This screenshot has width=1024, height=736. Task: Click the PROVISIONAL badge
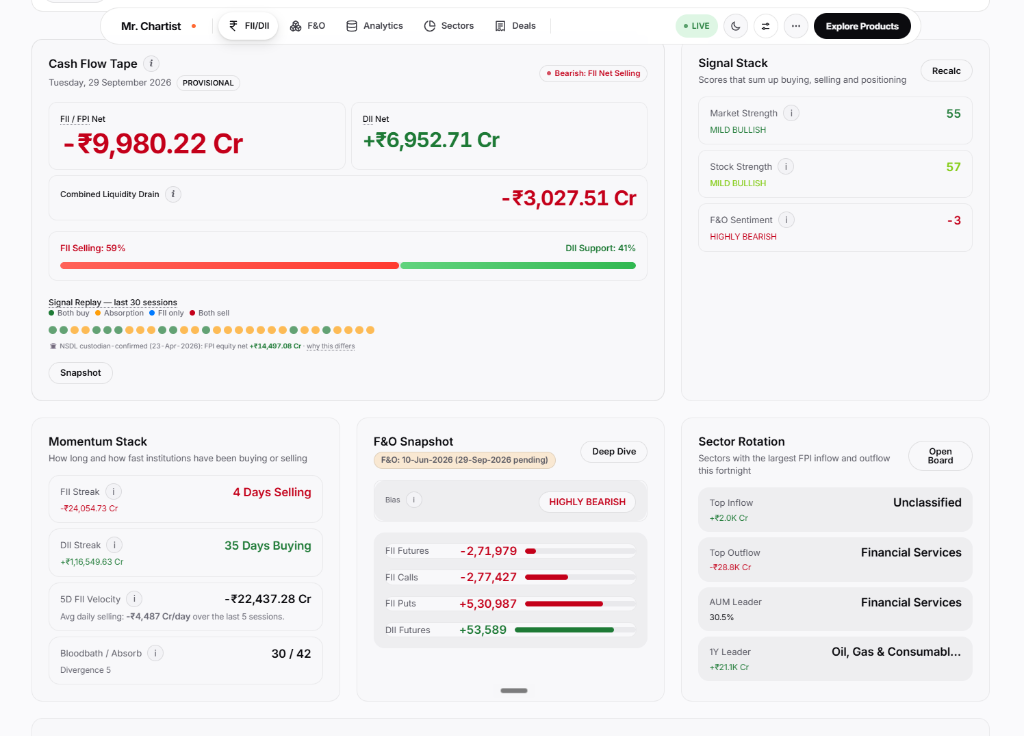(208, 83)
